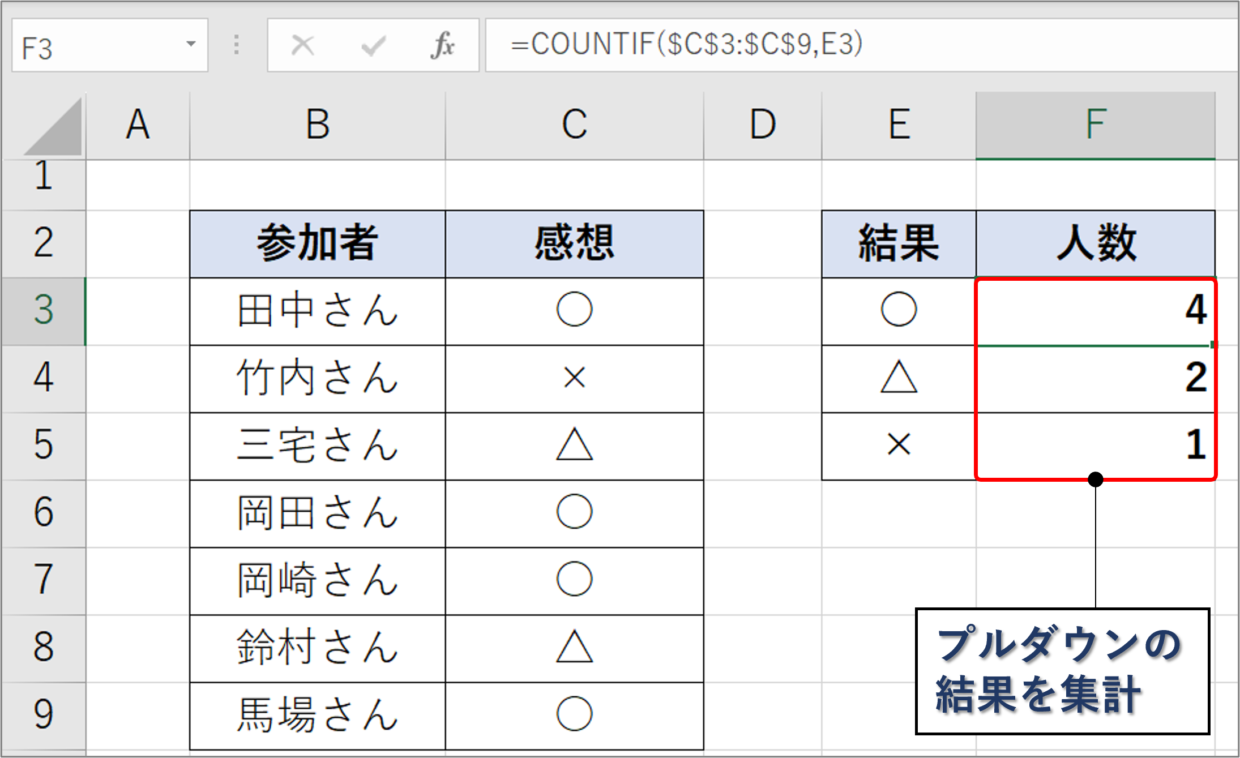Image resolution: width=1240 pixels, height=758 pixels.
Task: Select the 感想 header cell
Action: coord(574,244)
